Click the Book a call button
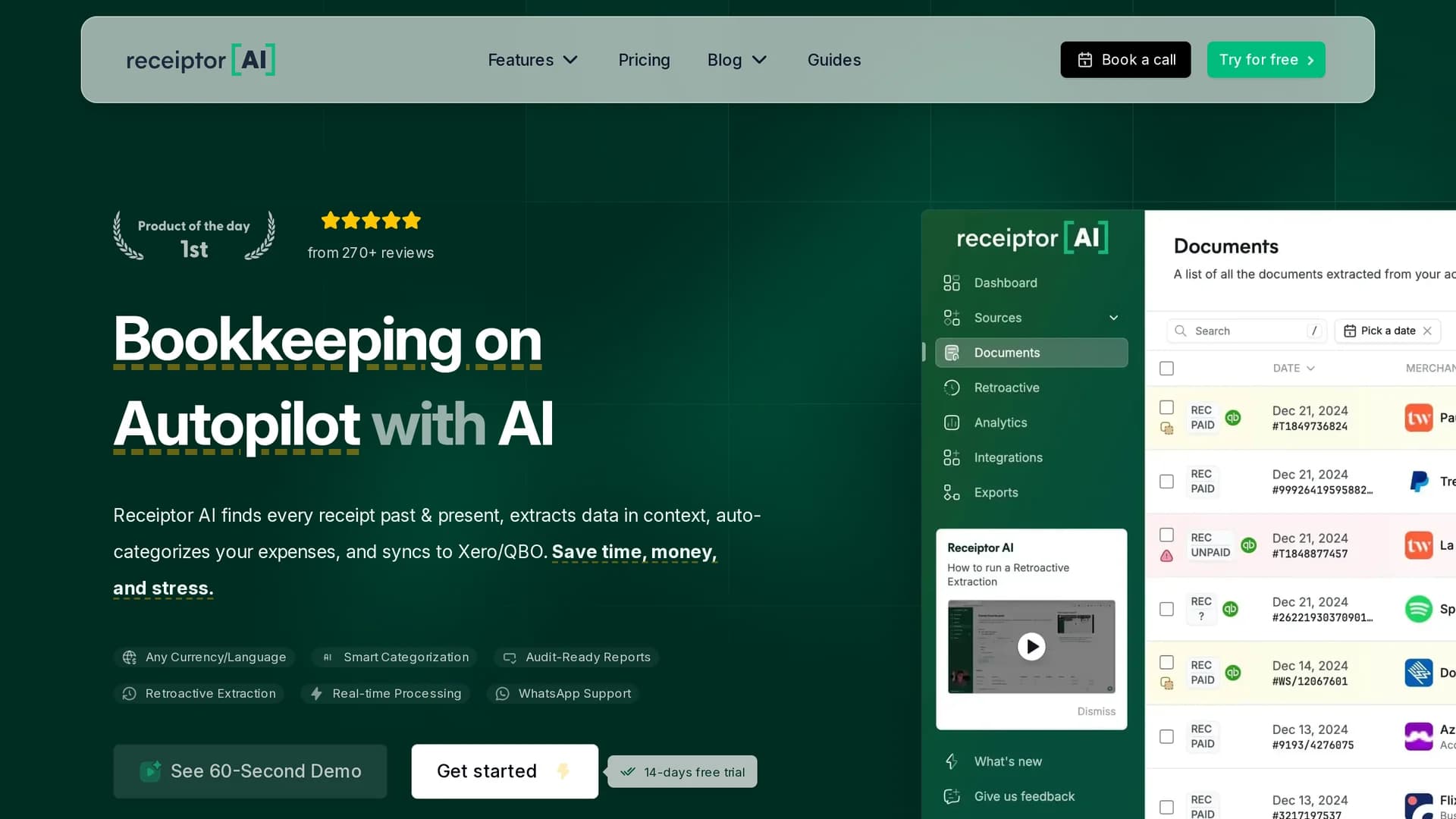Viewport: 1456px width, 819px height. 1125,60
